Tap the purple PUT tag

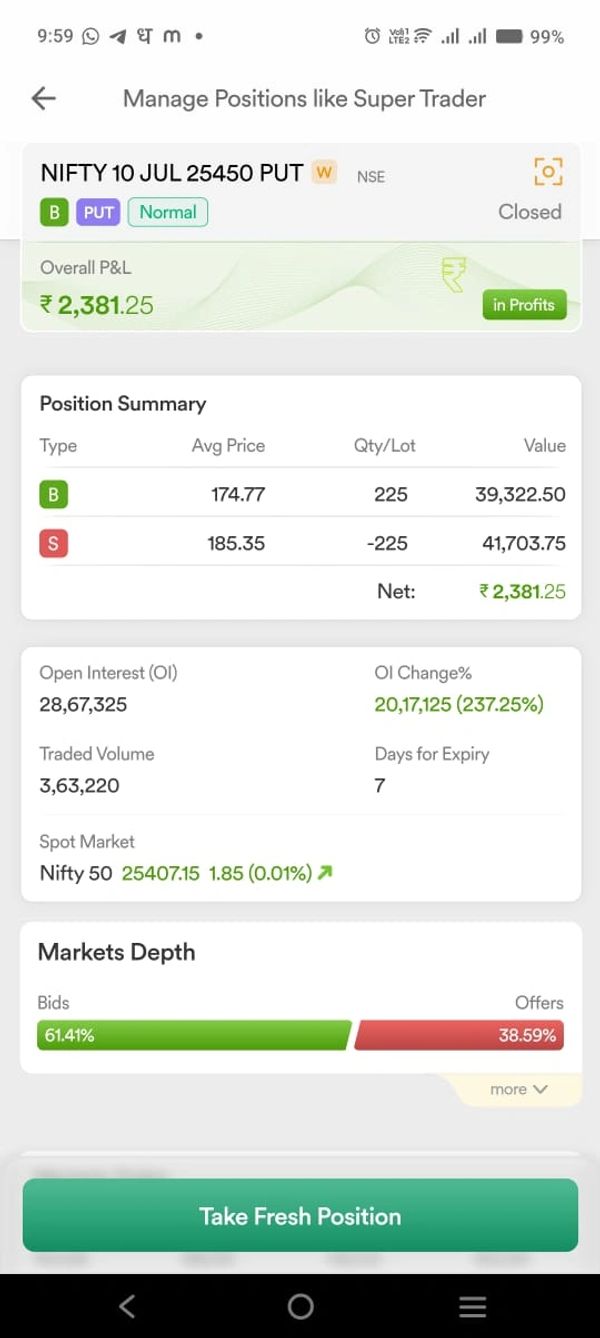(x=98, y=212)
